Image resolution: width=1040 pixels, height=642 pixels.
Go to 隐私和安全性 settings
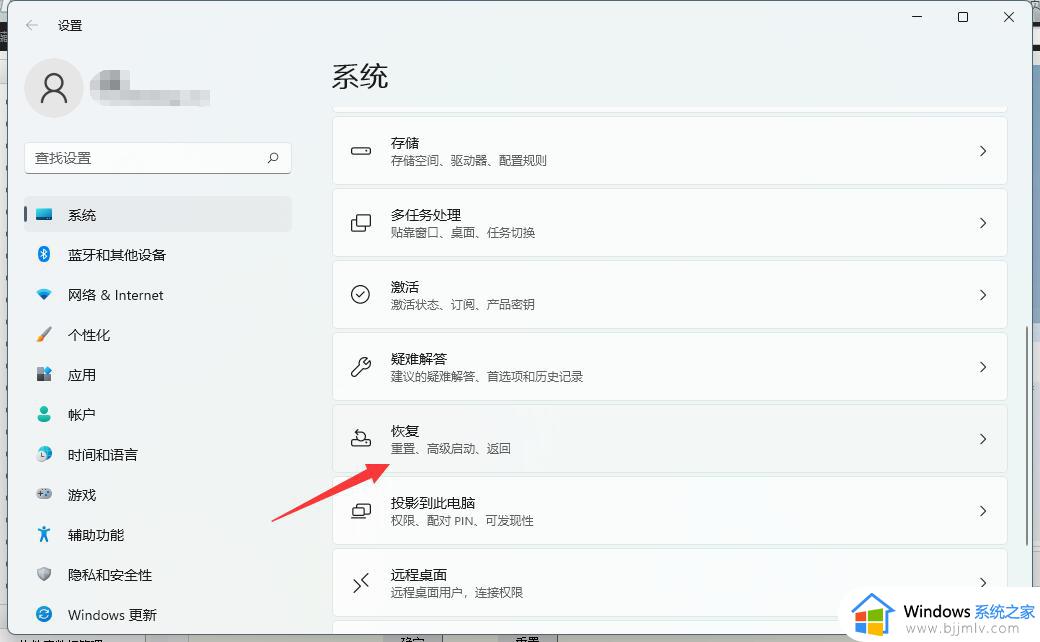(110, 575)
